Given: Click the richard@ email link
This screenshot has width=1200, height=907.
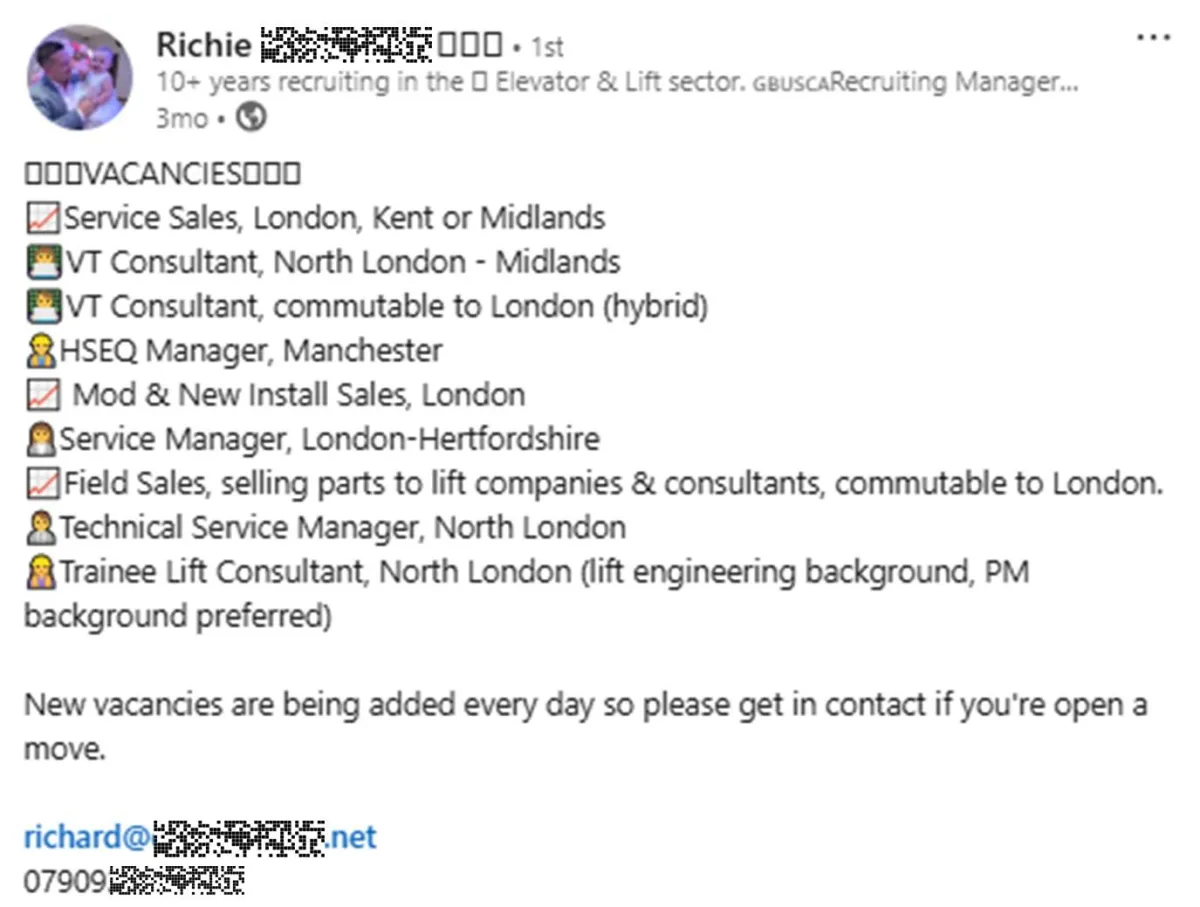Looking at the screenshot, I should [x=200, y=836].
